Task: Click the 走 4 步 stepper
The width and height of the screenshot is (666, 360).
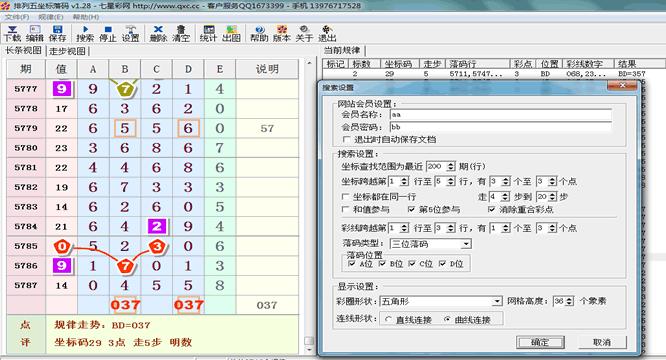Action: click(505, 197)
